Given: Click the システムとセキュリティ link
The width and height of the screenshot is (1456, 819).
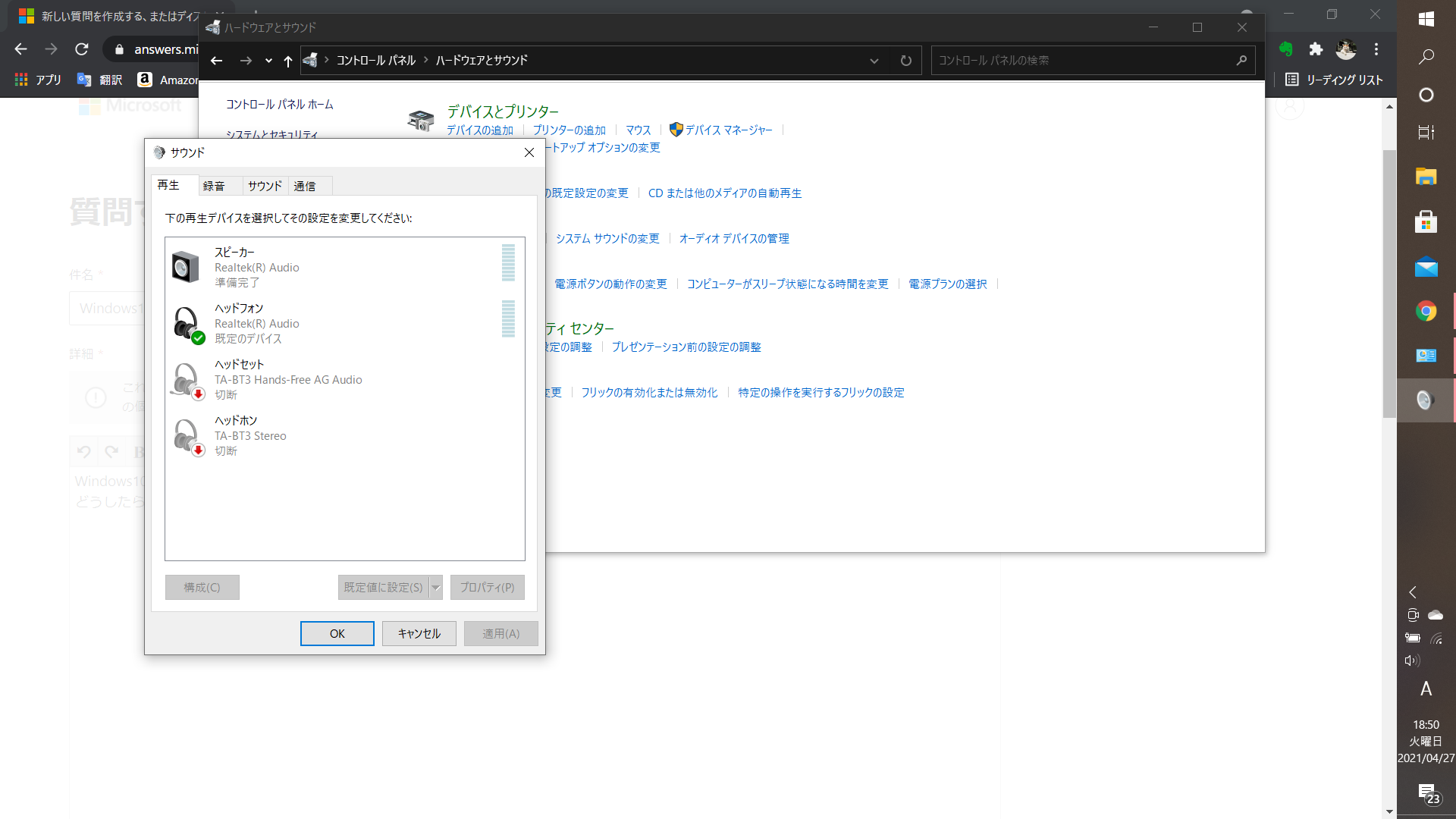Looking at the screenshot, I should 270,134.
